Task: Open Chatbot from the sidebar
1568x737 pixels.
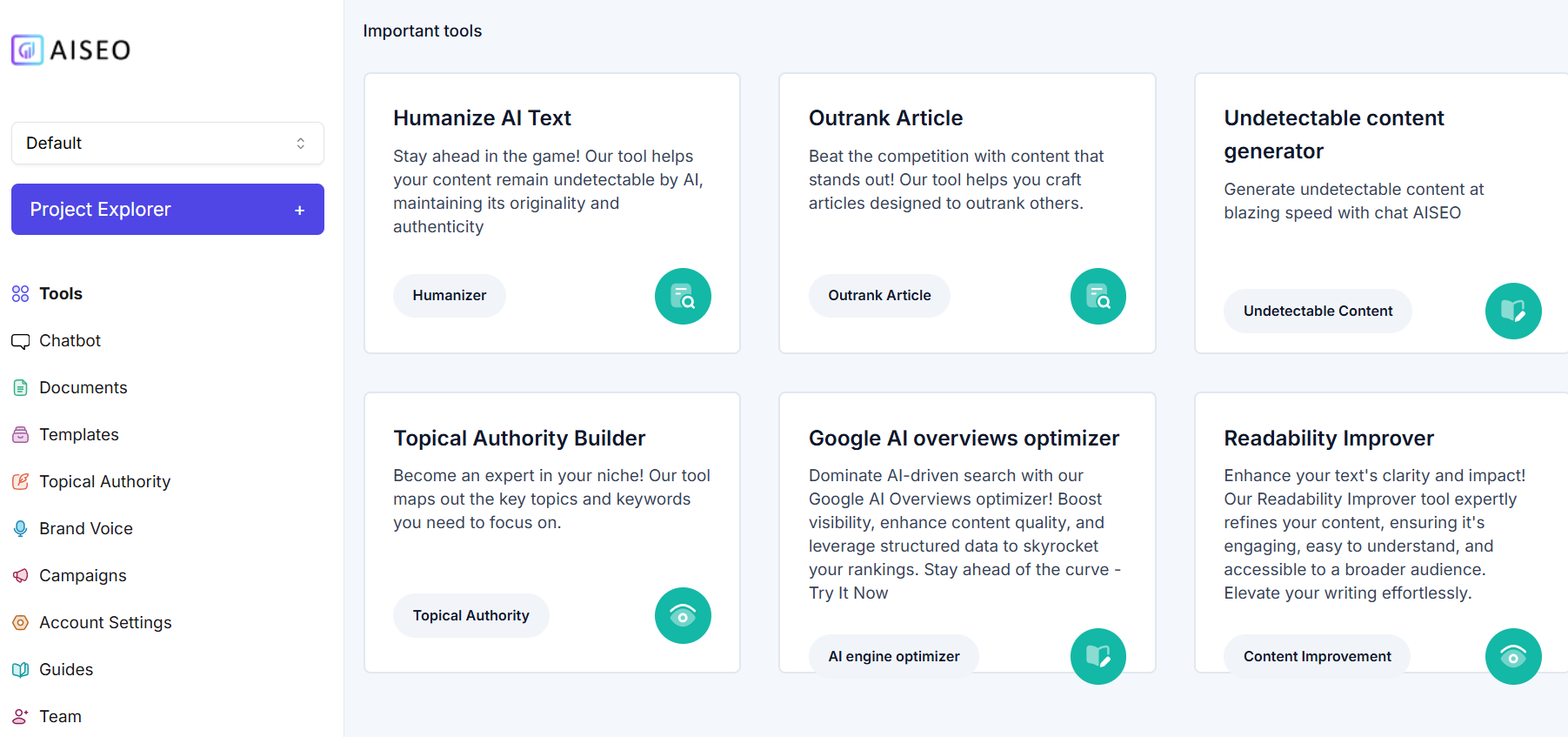Action: click(70, 340)
